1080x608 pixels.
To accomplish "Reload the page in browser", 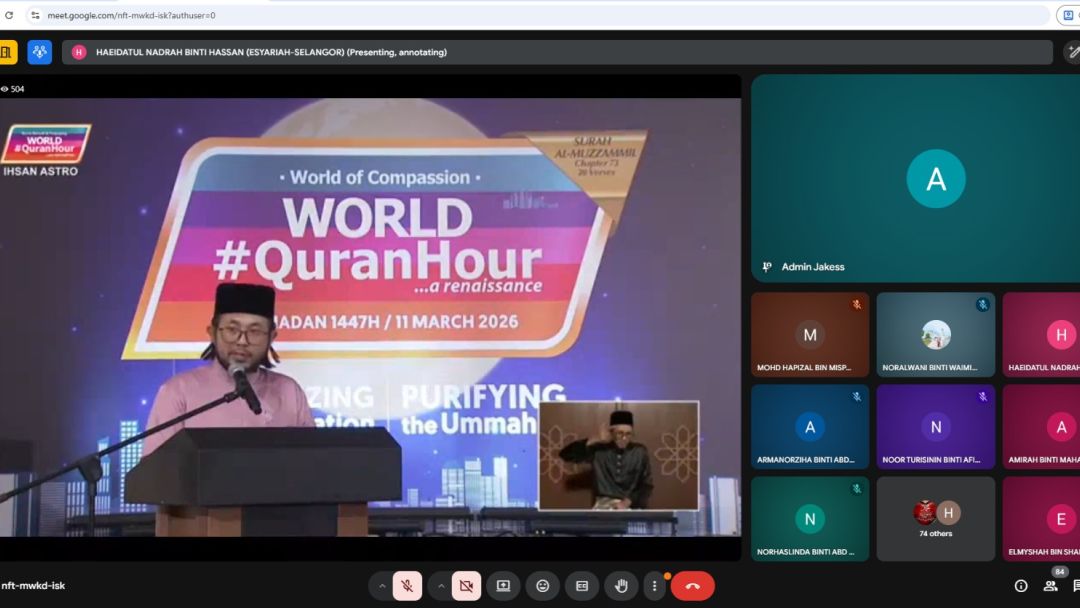I will coord(9,15).
